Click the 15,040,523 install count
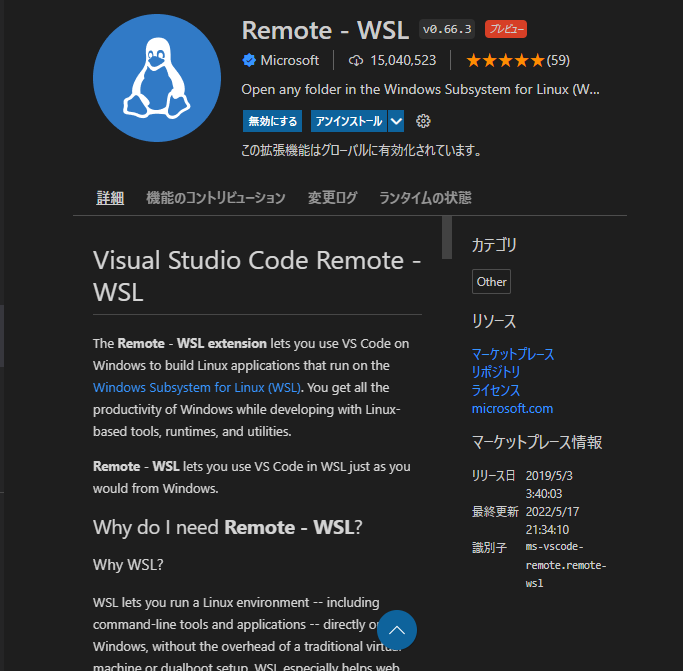The height and width of the screenshot is (671, 683). (x=403, y=60)
